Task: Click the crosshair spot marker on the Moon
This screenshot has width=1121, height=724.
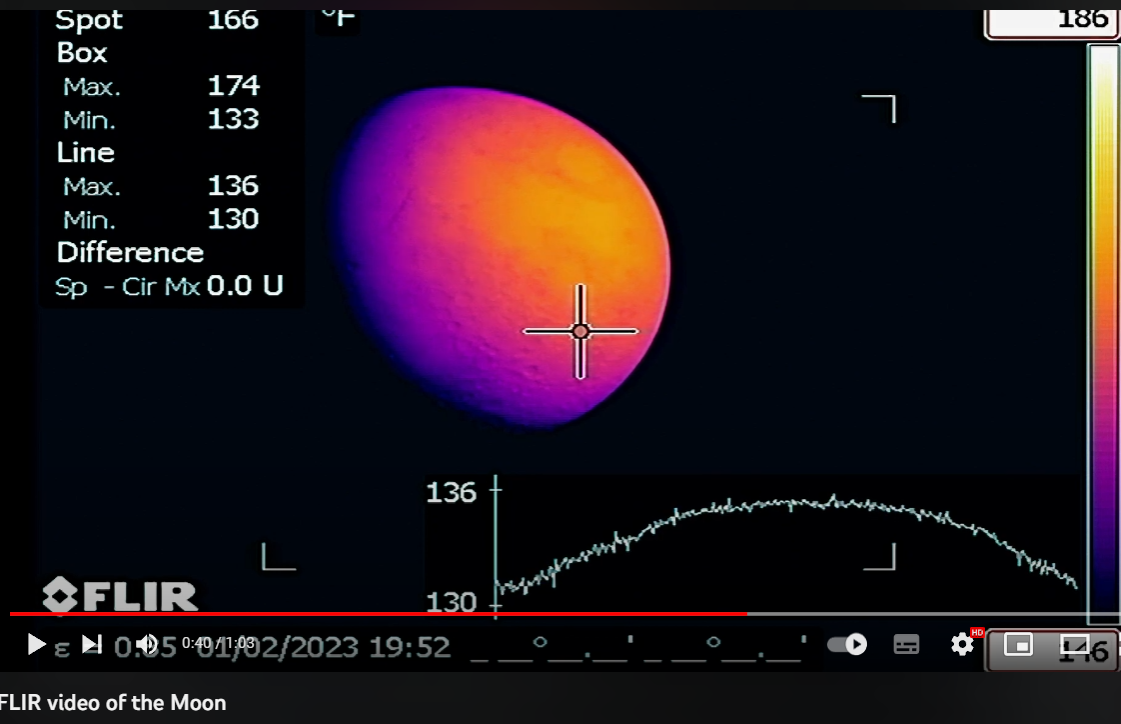Action: coord(580,331)
